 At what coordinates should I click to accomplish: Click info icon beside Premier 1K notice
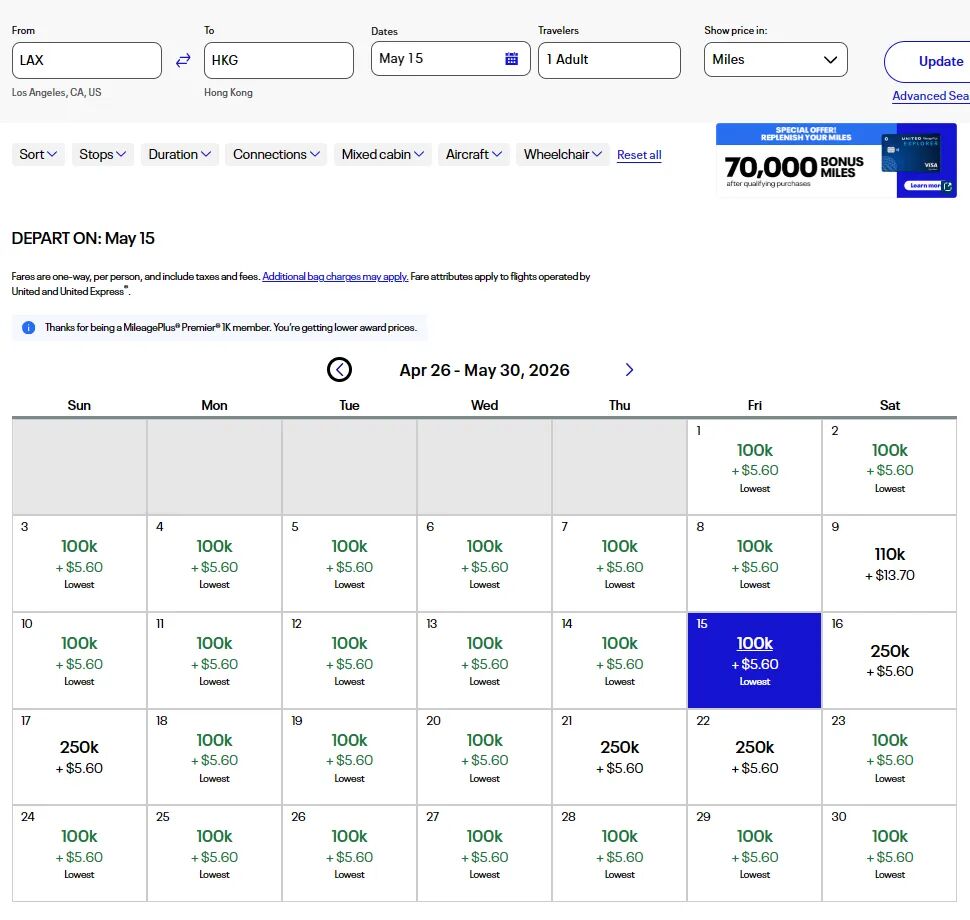(28, 328)
